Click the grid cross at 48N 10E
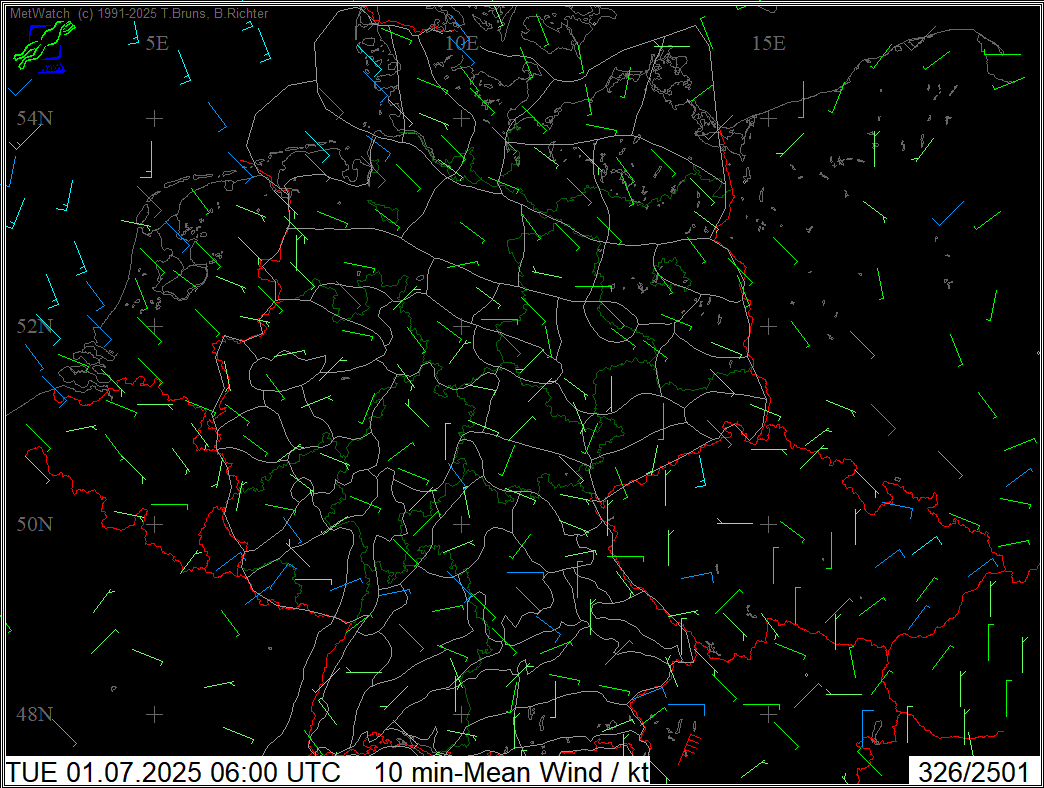 461,714
